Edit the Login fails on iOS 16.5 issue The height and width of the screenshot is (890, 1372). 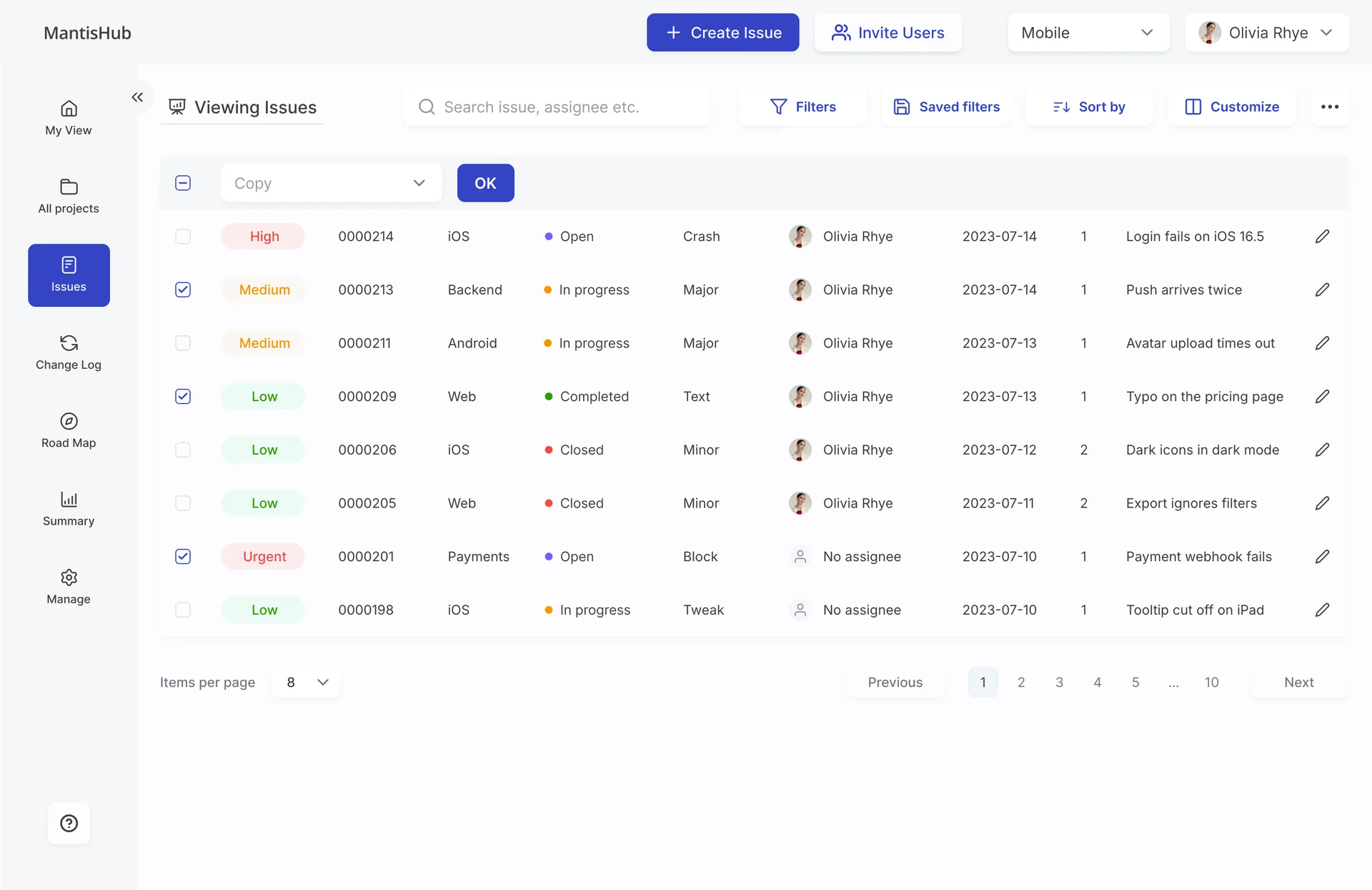[1322, 237]
